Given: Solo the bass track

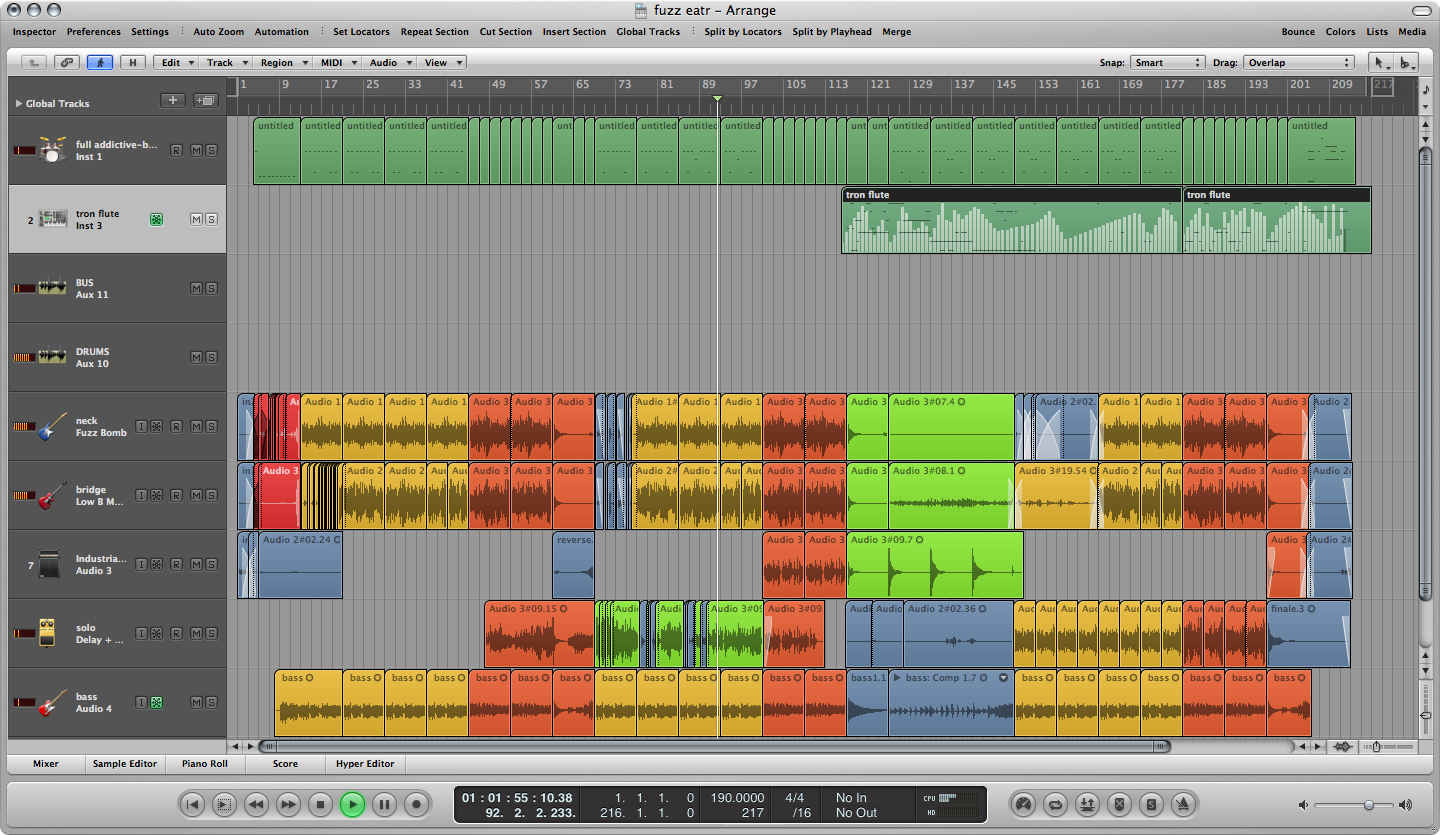Looking at the screenshot, I should pos(211,702).
